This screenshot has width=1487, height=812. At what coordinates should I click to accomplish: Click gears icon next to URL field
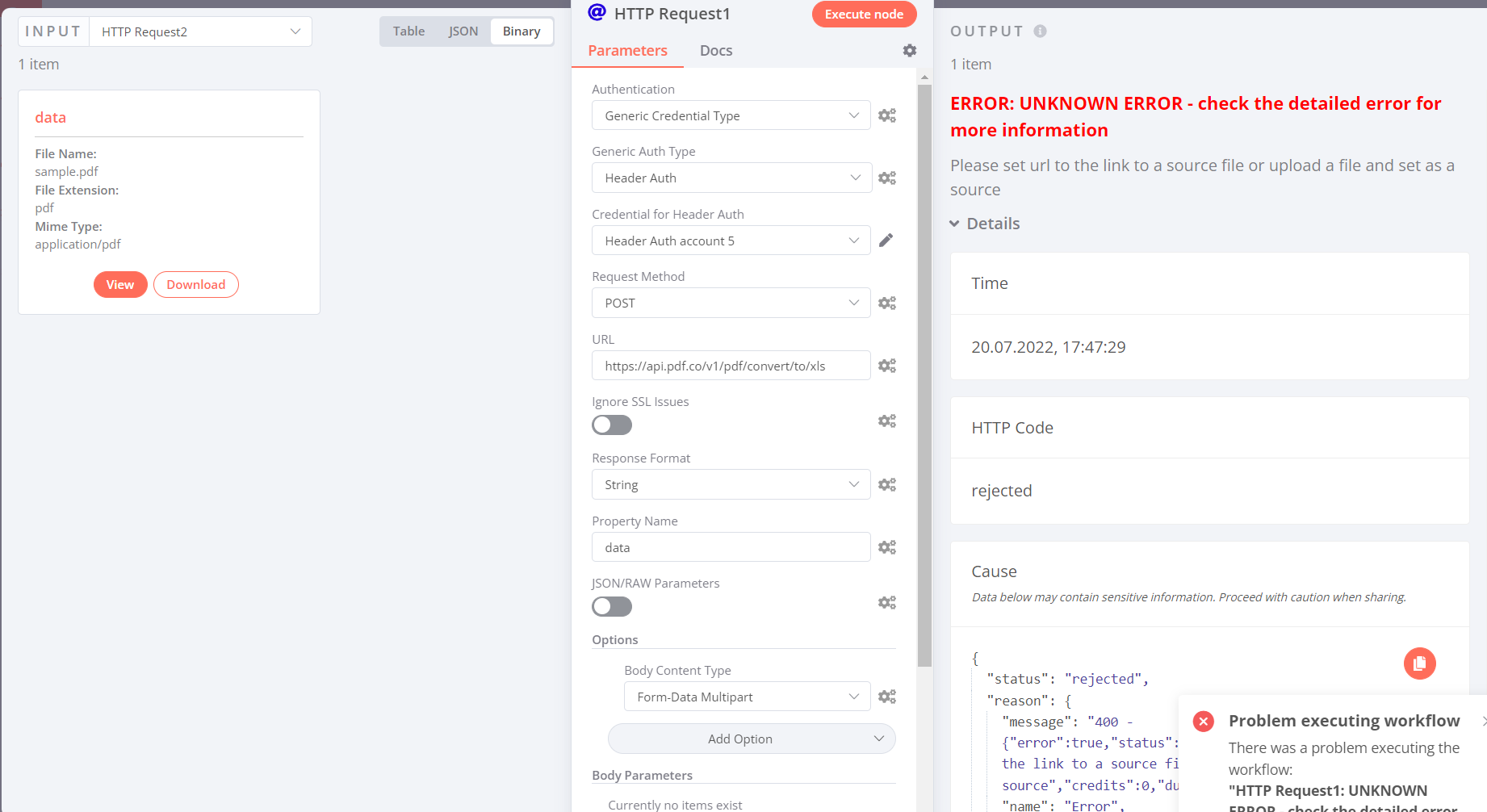point(887,366)
